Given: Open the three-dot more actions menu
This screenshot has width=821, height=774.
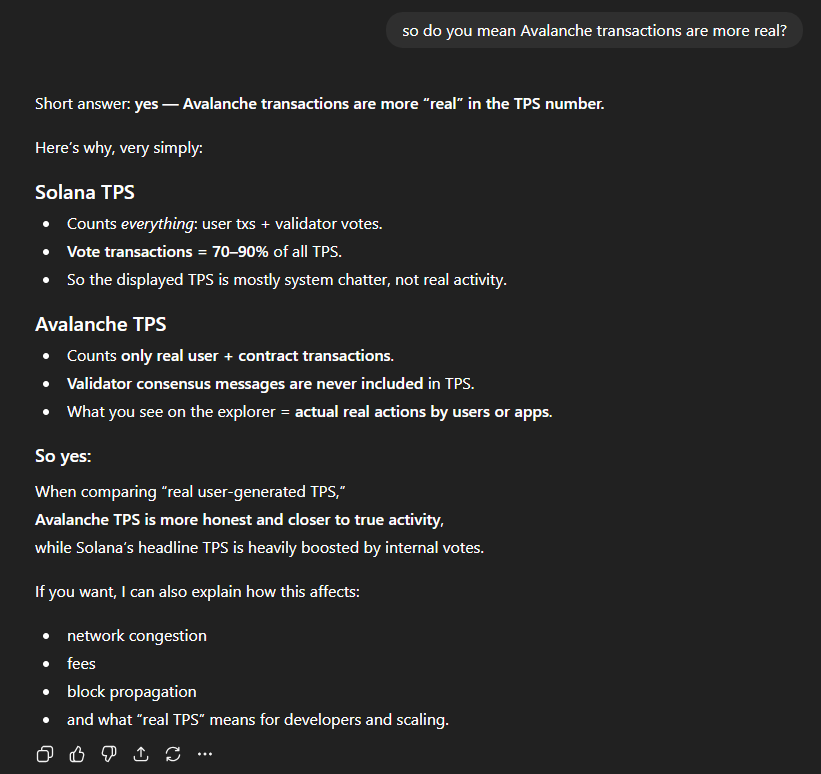Looking at the screenshot, I should coord(205,754).
